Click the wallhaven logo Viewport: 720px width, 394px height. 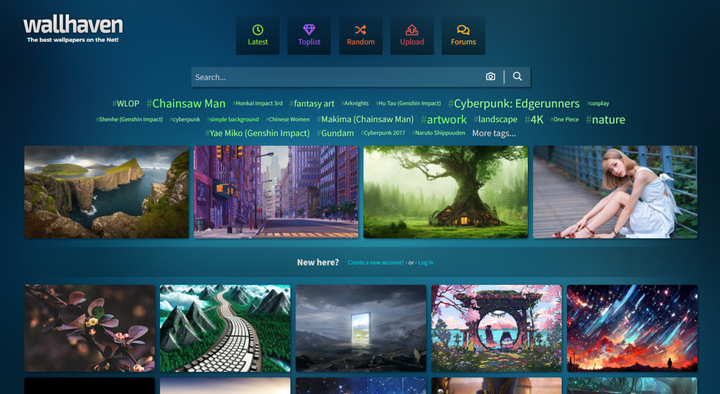coord(73,30)
